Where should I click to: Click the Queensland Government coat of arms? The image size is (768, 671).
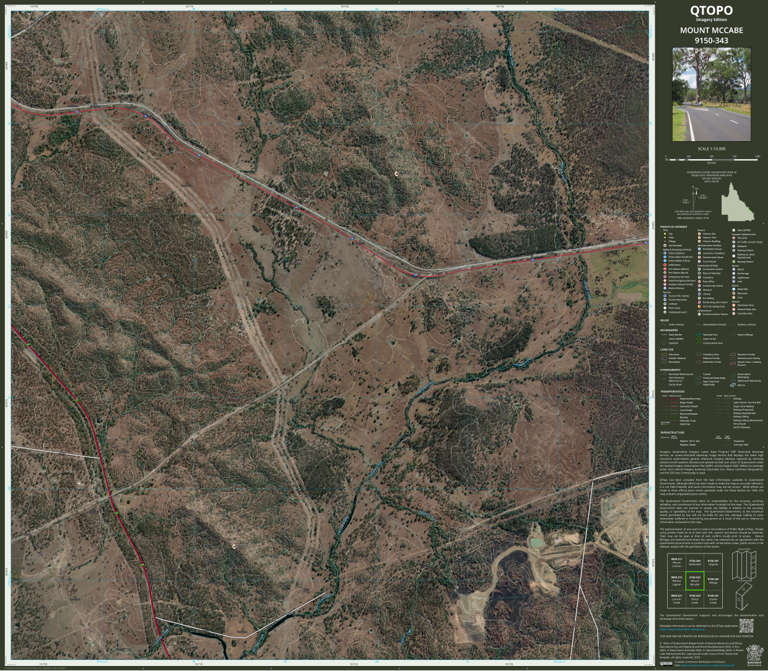754,655
